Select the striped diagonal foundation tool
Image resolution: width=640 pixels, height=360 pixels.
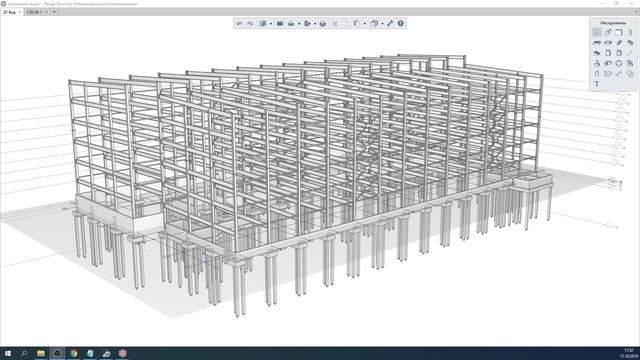630,42
